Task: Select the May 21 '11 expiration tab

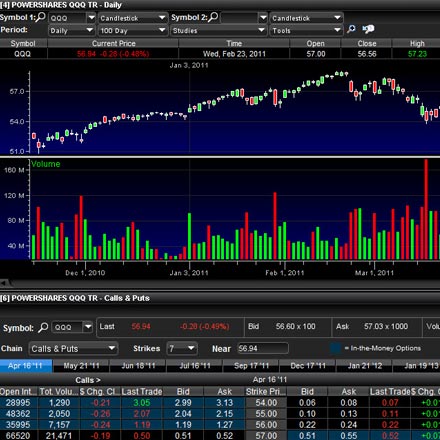Action: (81, 366)
